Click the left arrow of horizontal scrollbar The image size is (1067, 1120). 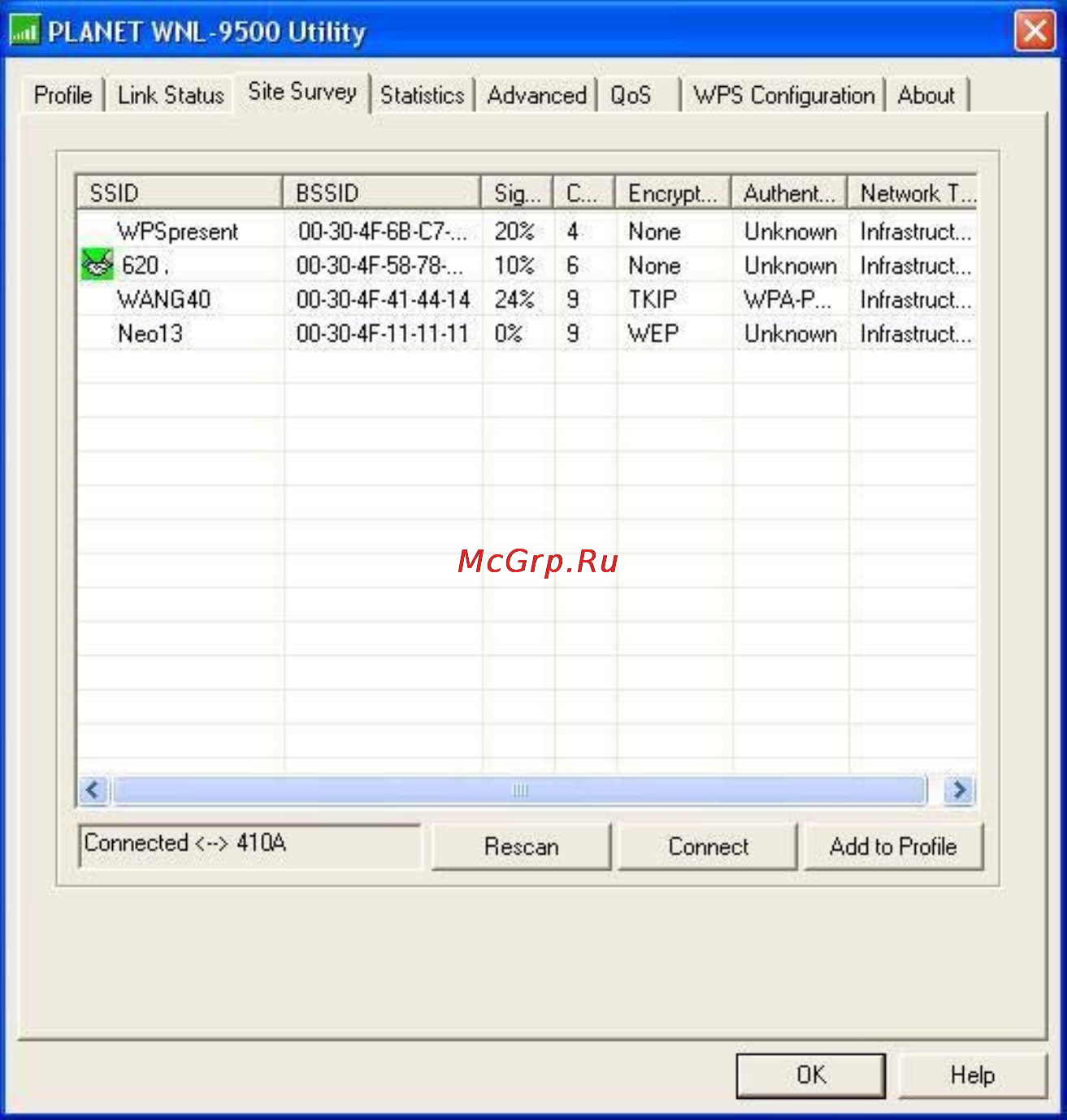coord(93,789)
